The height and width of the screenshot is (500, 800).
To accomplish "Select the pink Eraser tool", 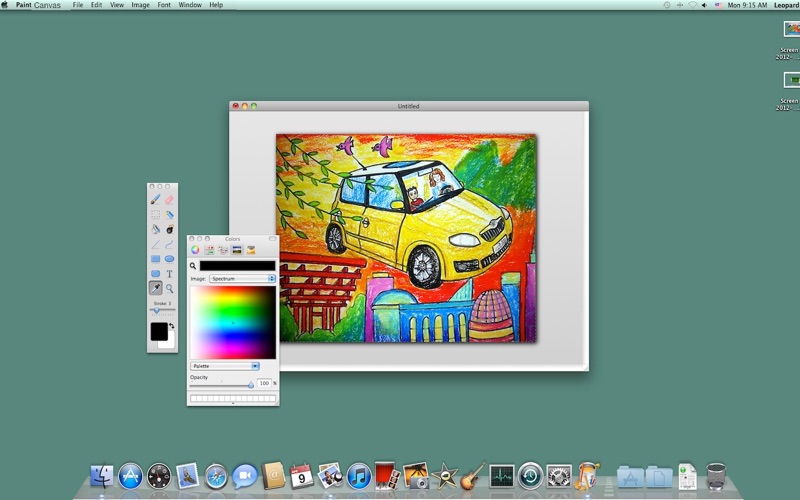I will click(169, 199).
